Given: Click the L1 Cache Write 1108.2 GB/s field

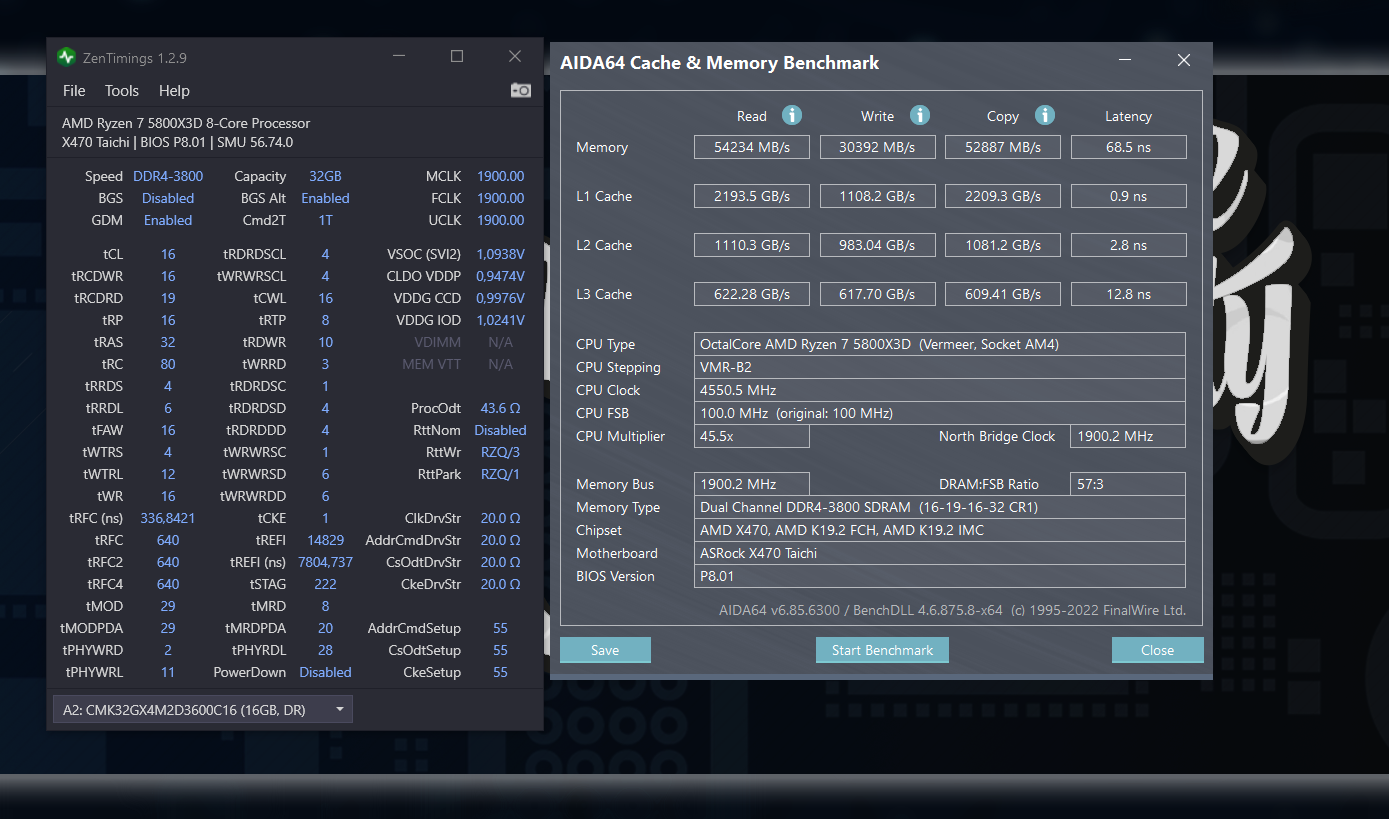Looking at the screenshot, I should [877, 196].
